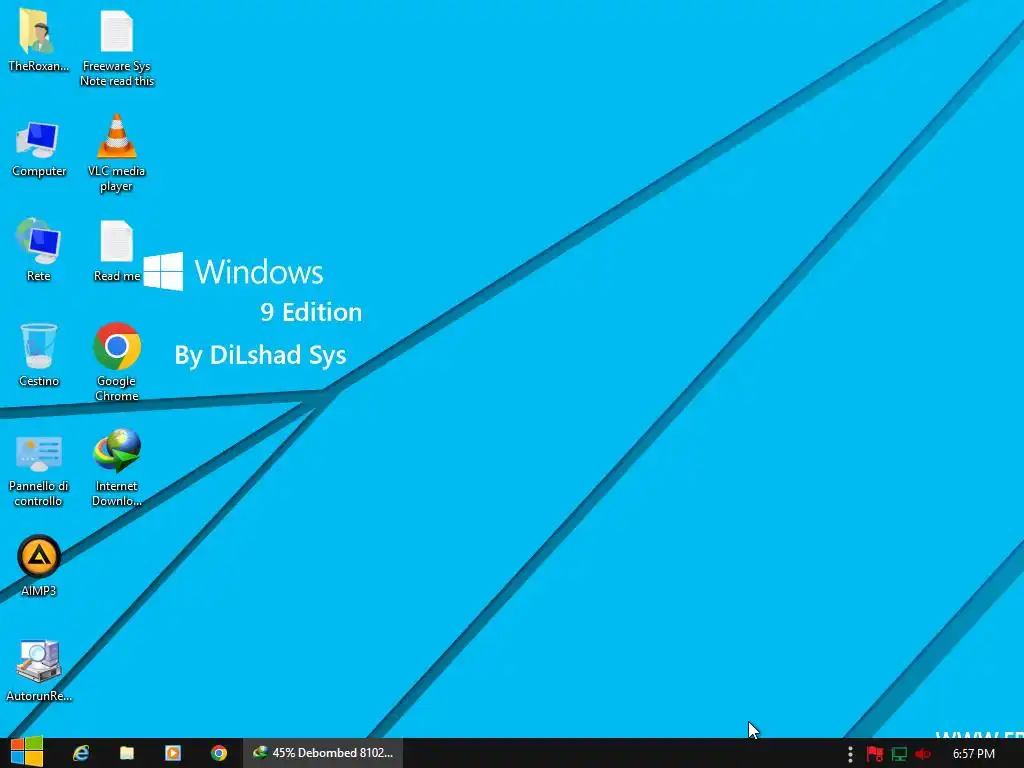Screen dimensions: 1024x768
Task: Open the Start menu button
Action: pos(27,752)
